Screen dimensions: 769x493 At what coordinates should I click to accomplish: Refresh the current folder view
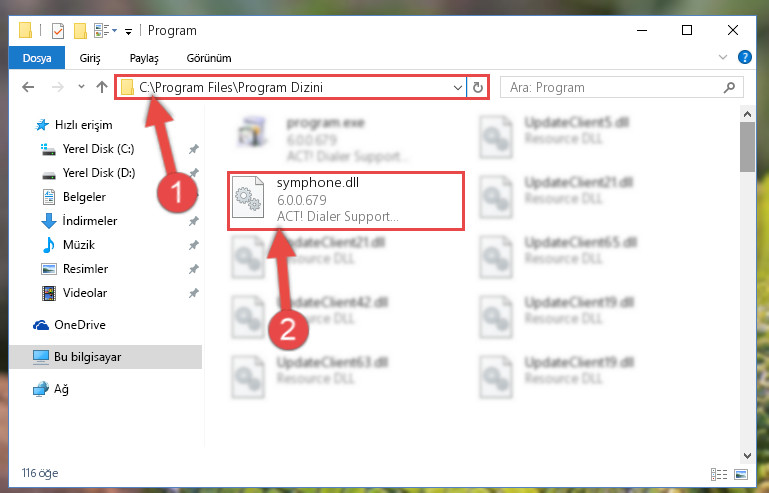tap(478, 87)
